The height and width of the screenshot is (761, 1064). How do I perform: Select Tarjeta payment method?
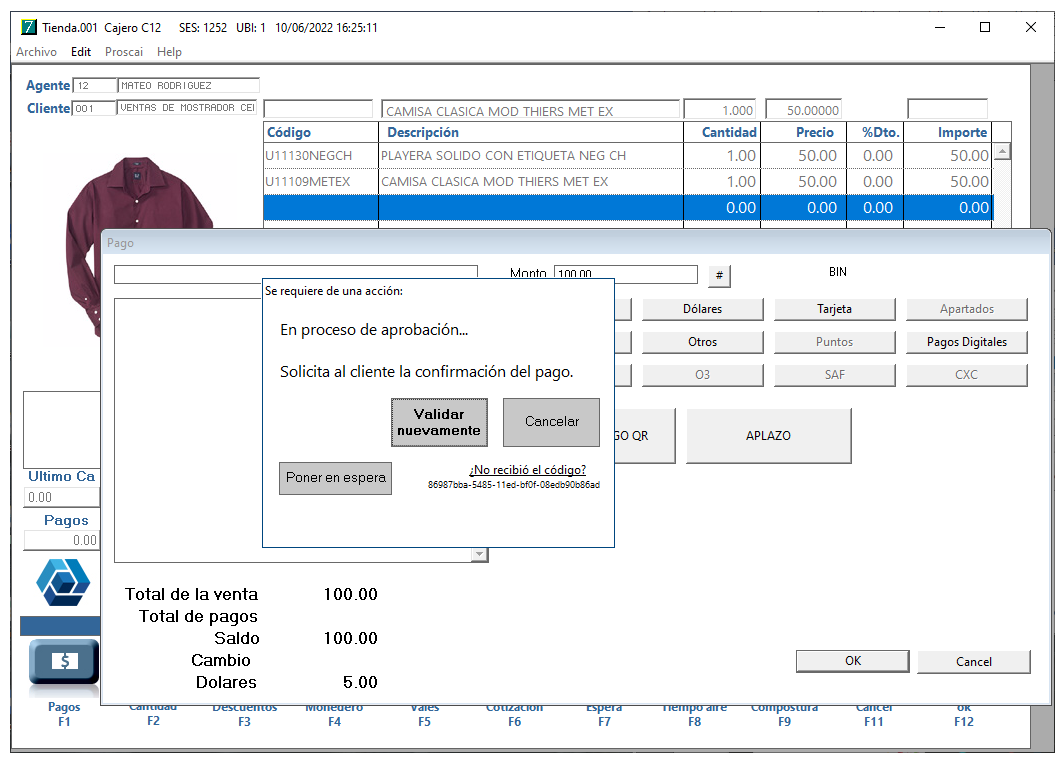(835, 309)
